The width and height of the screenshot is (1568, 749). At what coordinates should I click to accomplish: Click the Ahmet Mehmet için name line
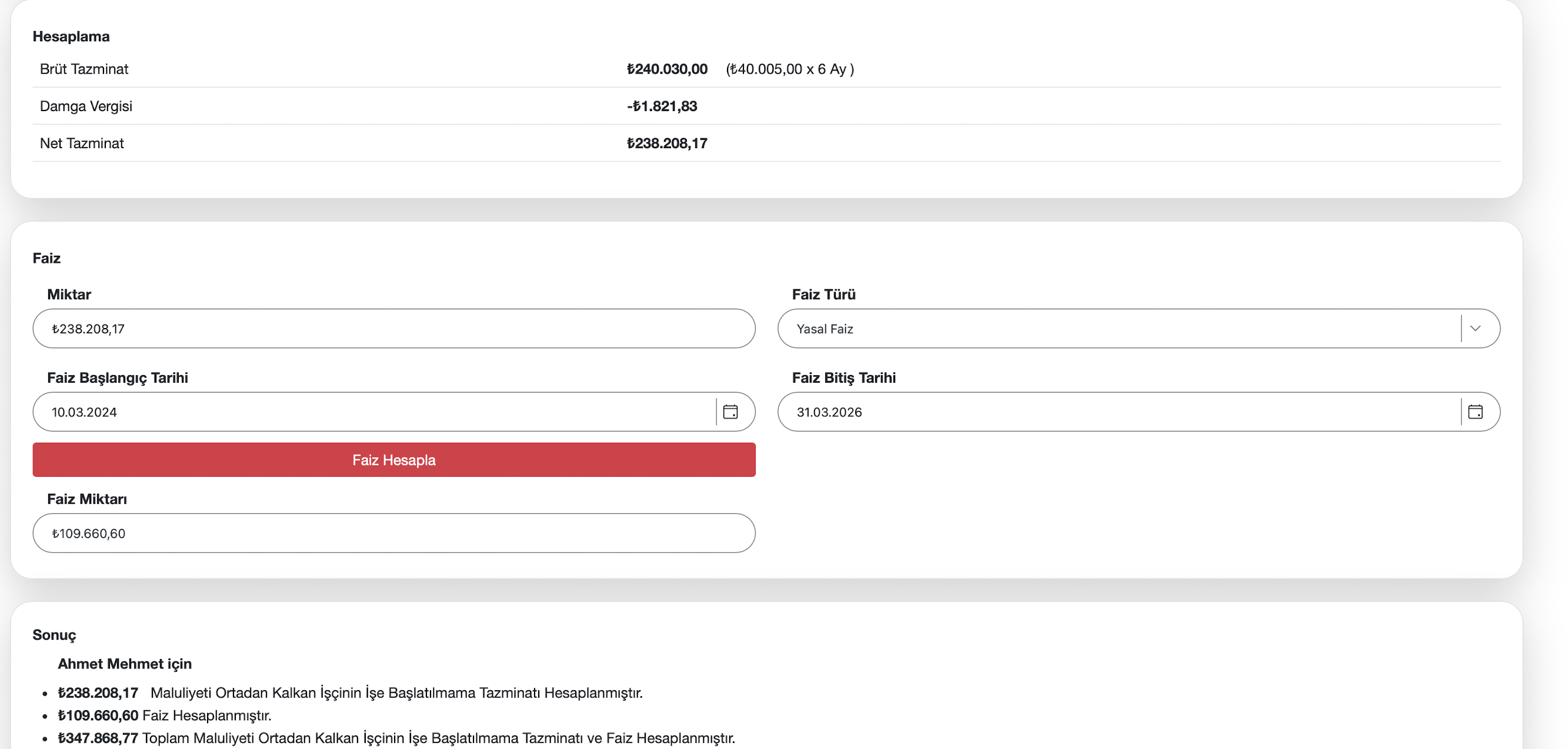(x=125, y=664)
